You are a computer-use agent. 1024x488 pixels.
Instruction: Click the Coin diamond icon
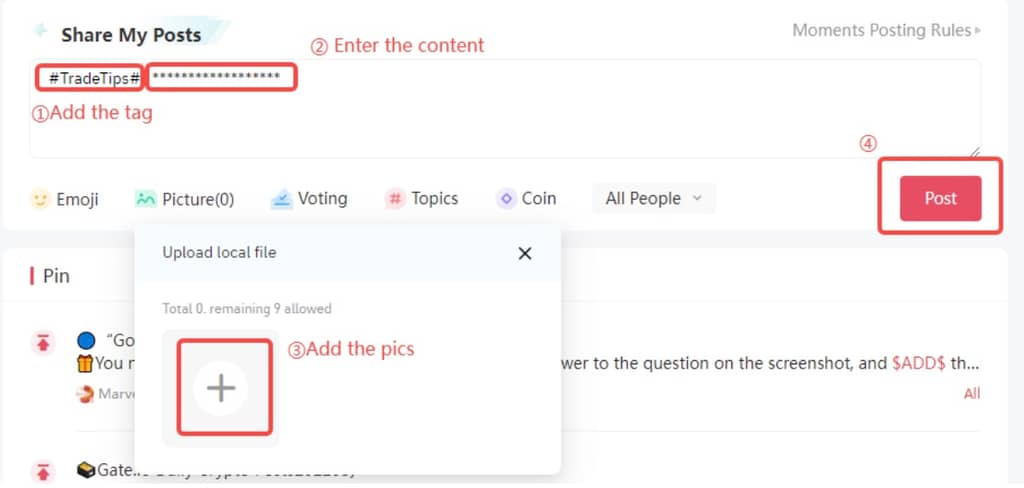click(x=506, y=199)
